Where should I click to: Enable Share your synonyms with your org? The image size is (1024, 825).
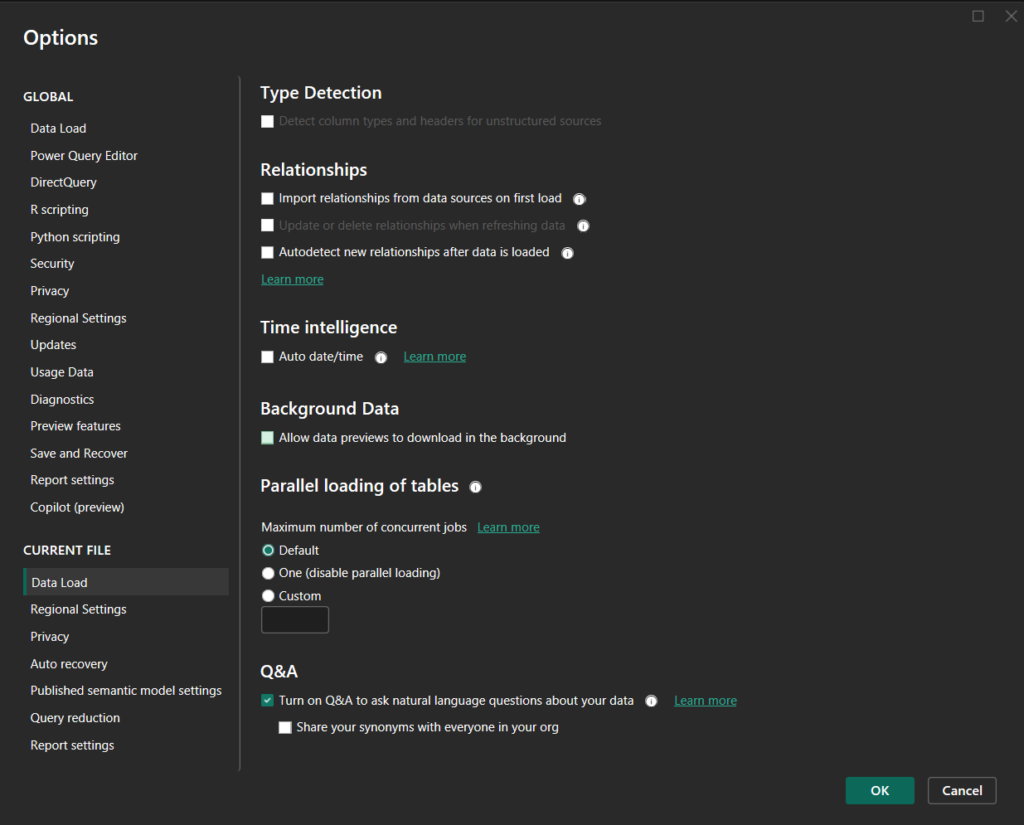coord(285,727)
